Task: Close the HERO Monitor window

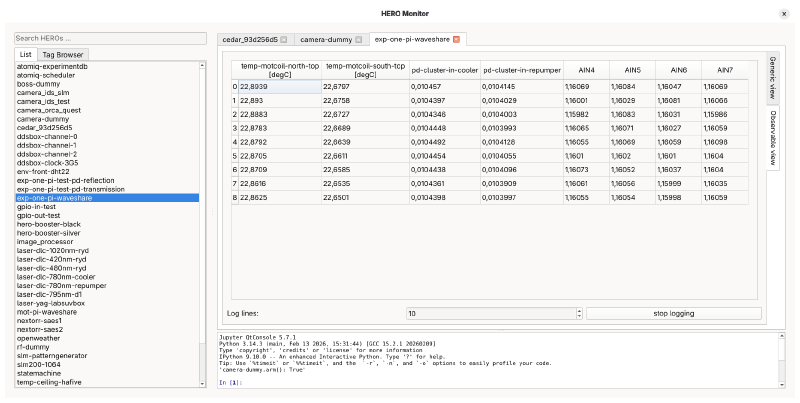Action: 784,14
